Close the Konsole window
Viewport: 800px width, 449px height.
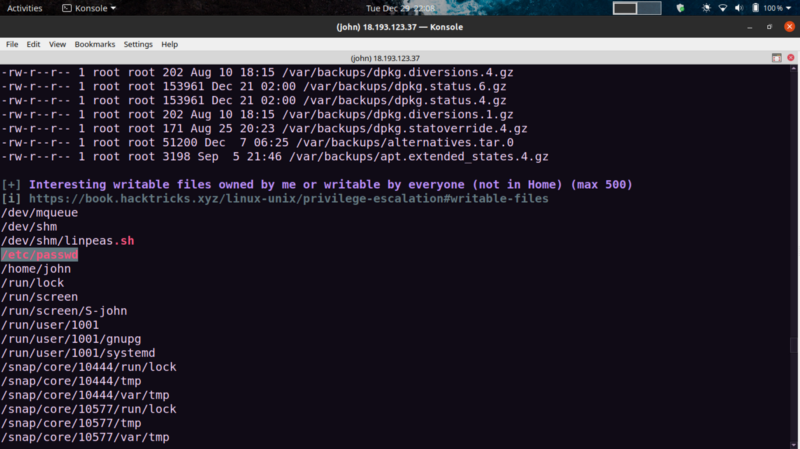(789, 27)
